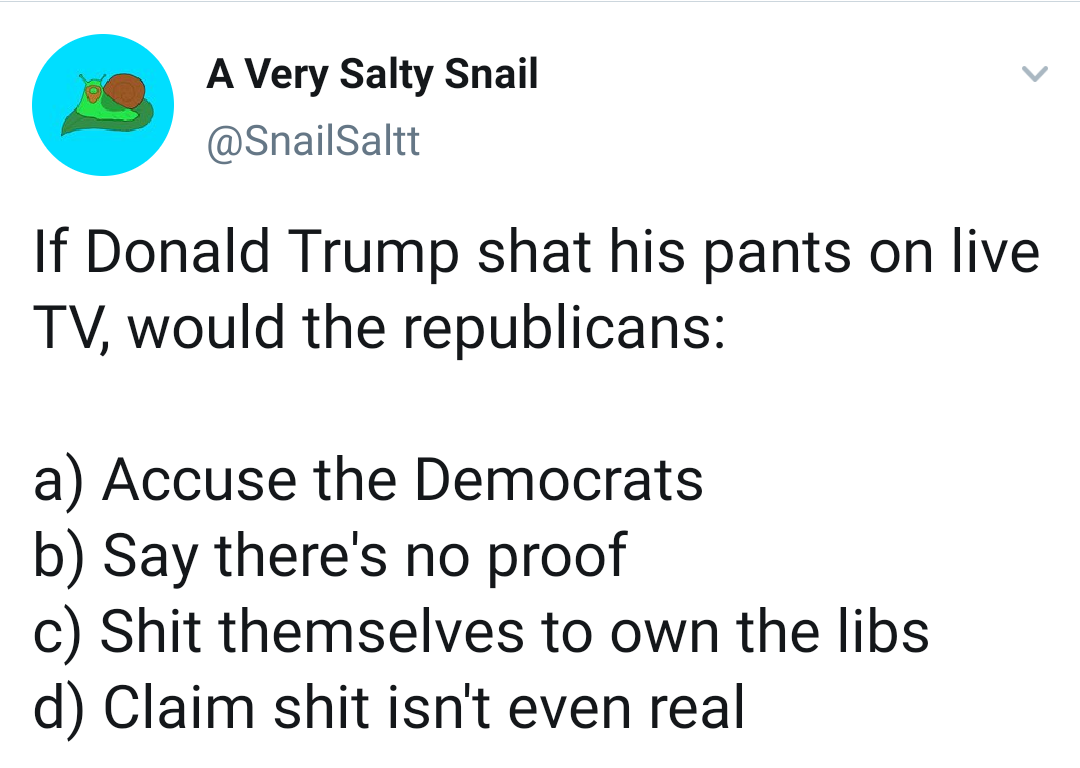Image resolution: width=1080 pixels, height=768 pixels.
Task: Open A Very Salty Snail profile name
Action: click(x=372, y=74)
